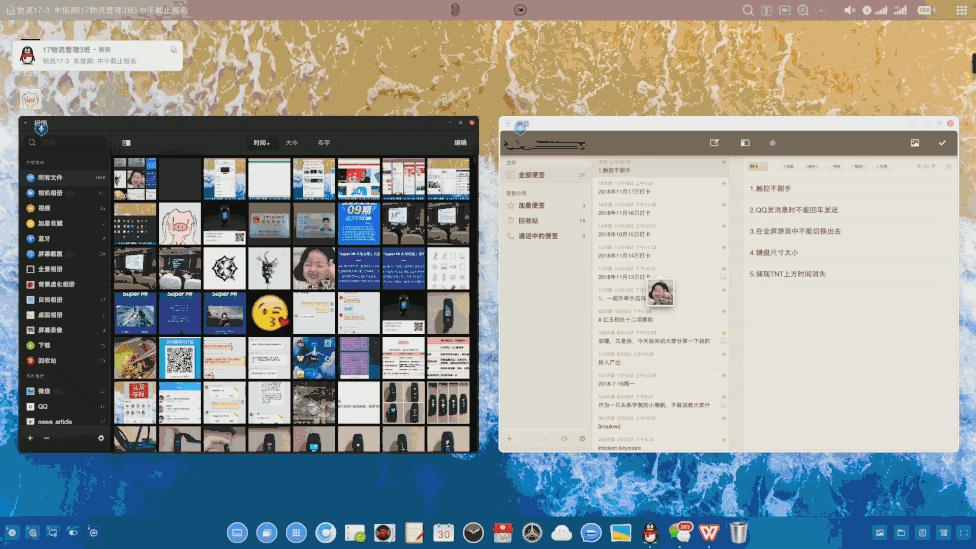Click the checkmark icon in notes toolbar
976x549 pixels.
pos(942,143)
